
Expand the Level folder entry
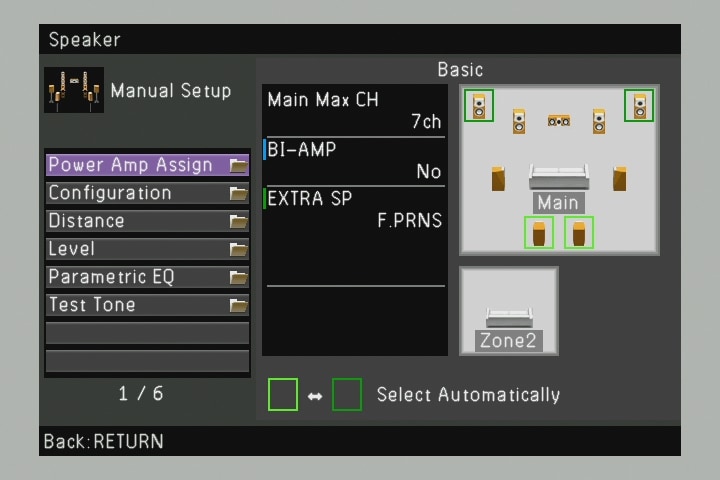[x=147, y=249]
